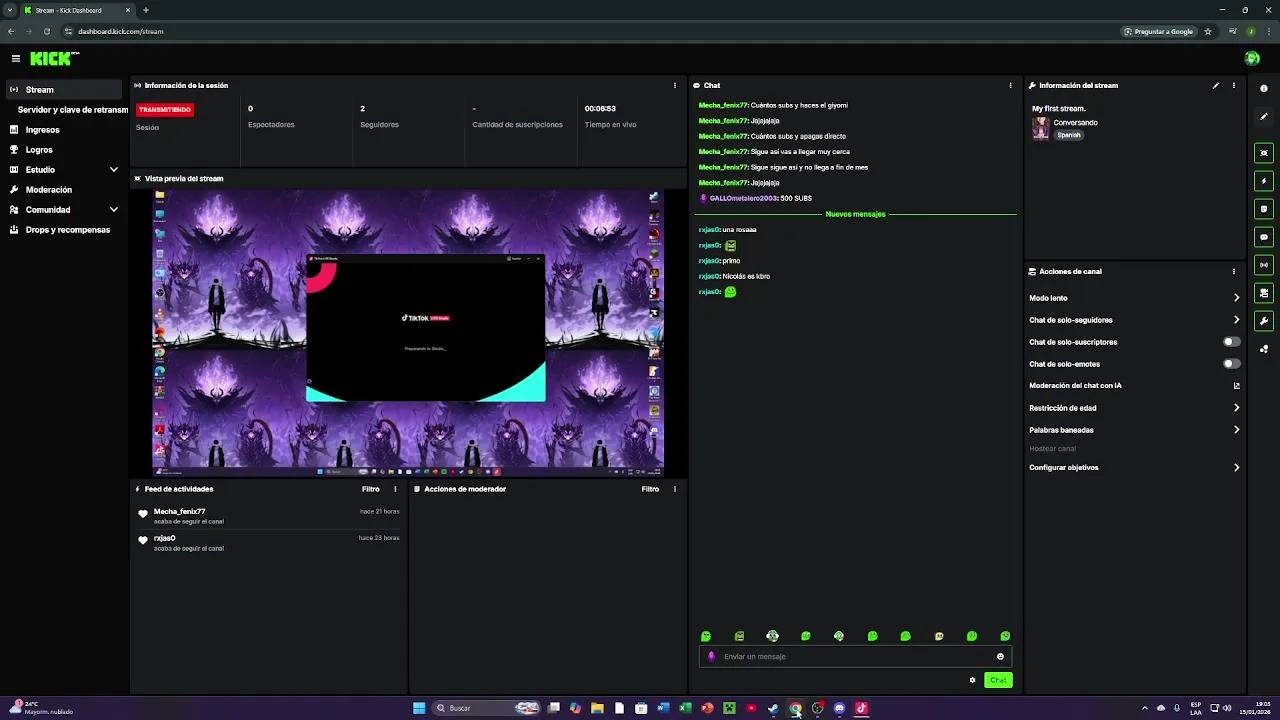Open TikTok app from taskbar
The width and height of the screenshot is (1280, 720).
tap(861, 708)
